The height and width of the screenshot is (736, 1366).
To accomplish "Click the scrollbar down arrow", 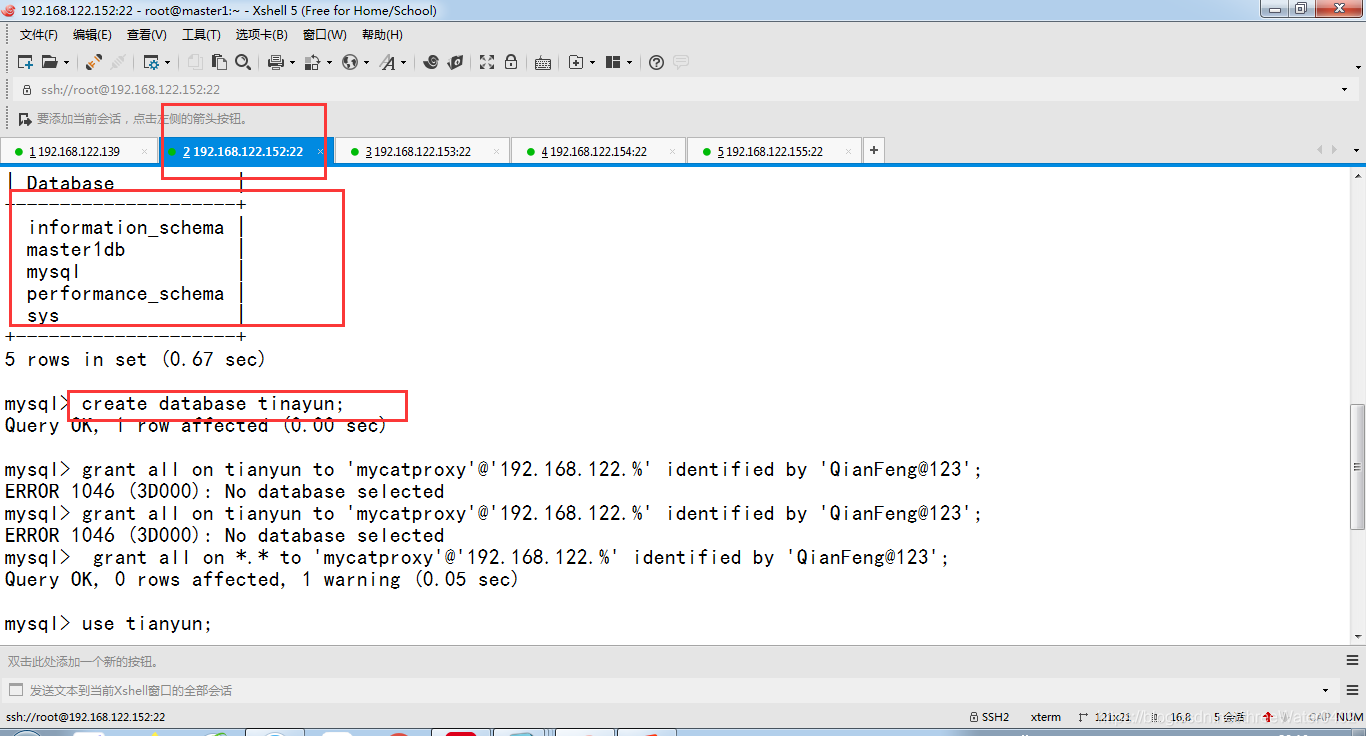I will point(1358,636).
